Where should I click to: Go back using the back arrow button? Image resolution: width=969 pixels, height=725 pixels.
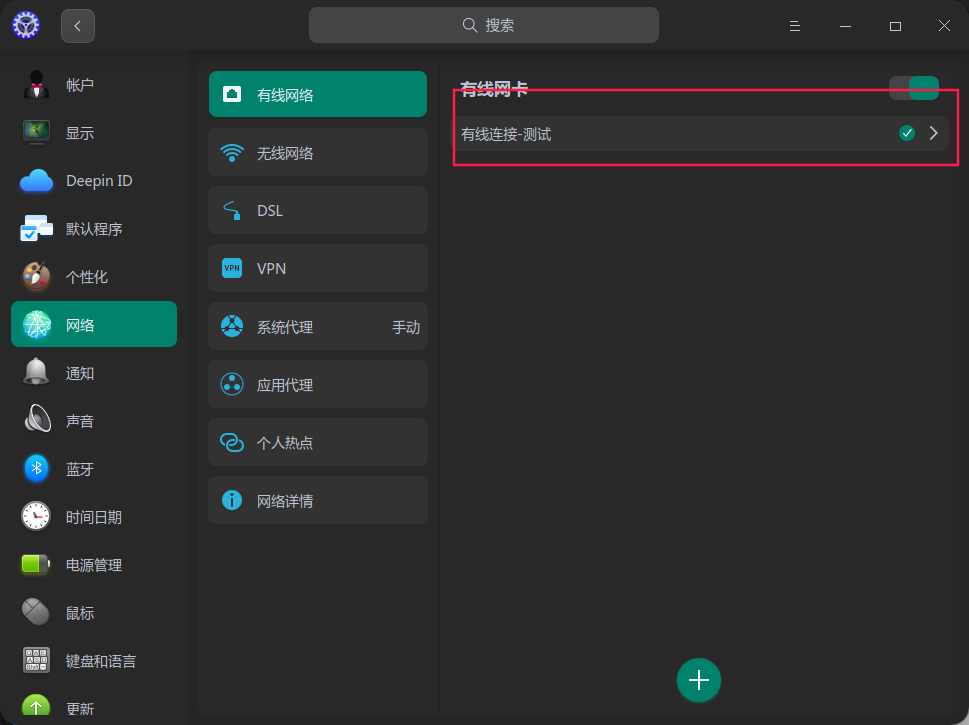(x=78, y=26)
